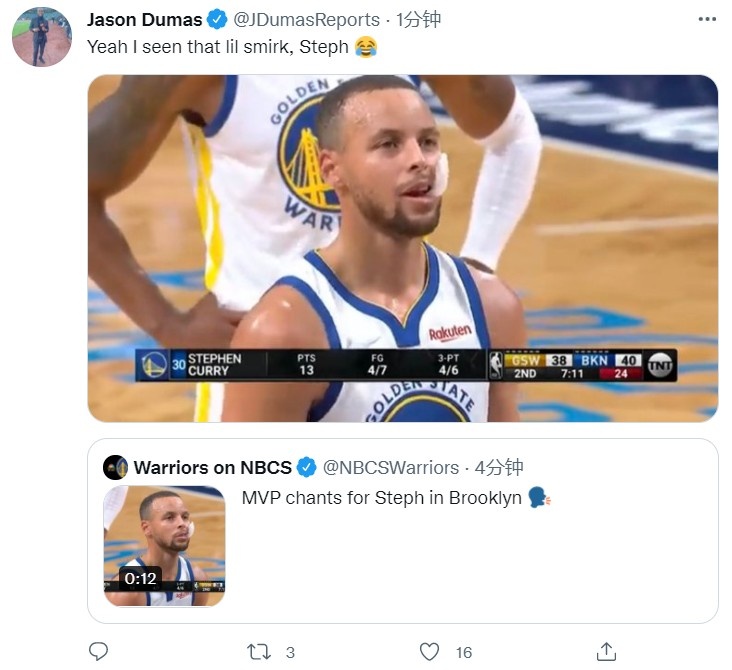Click the 1分钟 tweet timestamp
Screen dimensions: 732x670
point(418,20)
